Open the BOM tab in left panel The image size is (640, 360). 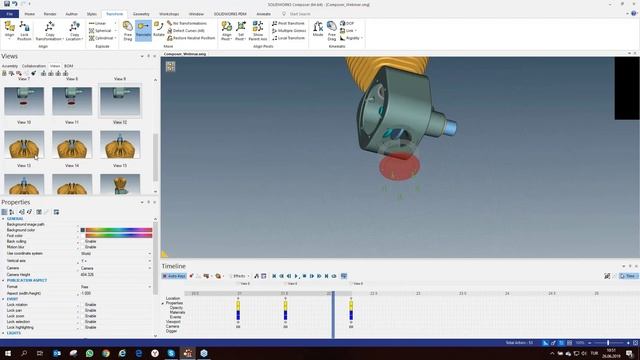coord(69,66)
